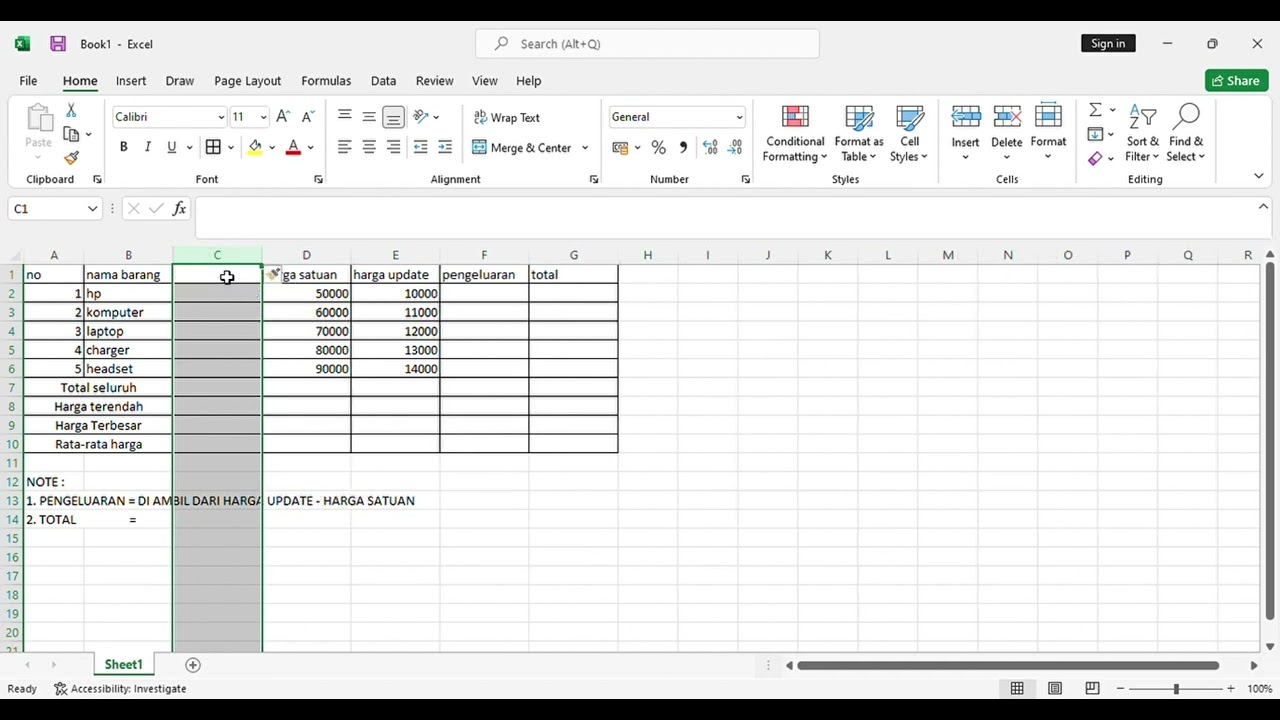This screenshot has width=1280, height=720.
Task: Switch to Data tab
Action: (383, 81)
